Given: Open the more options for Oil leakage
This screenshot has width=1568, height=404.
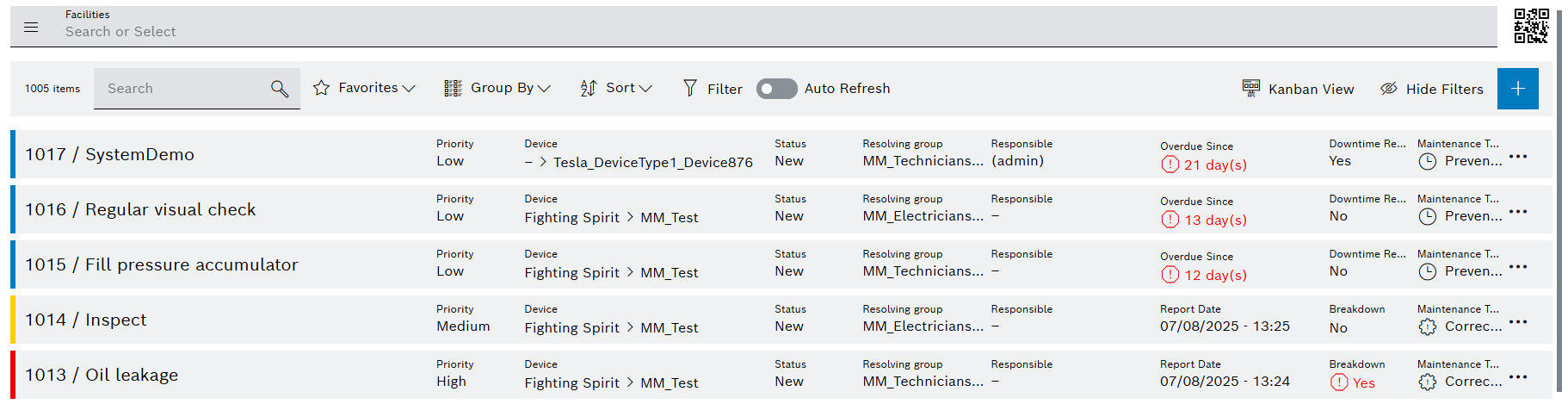Looking at the screenshot, I should (1518, 377).
